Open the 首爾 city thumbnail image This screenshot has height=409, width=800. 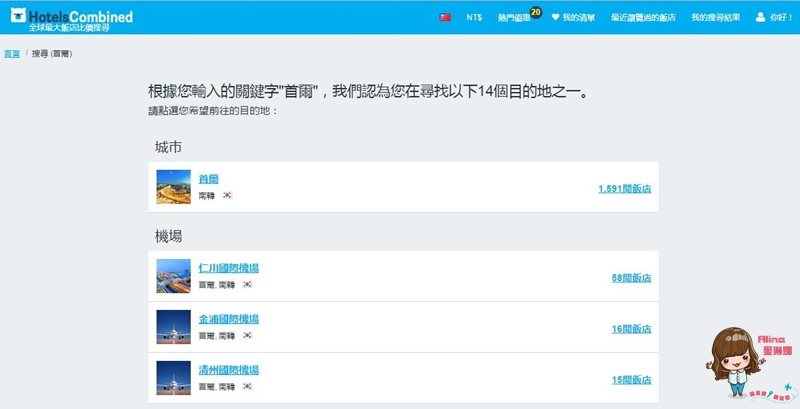pos(173,187)
